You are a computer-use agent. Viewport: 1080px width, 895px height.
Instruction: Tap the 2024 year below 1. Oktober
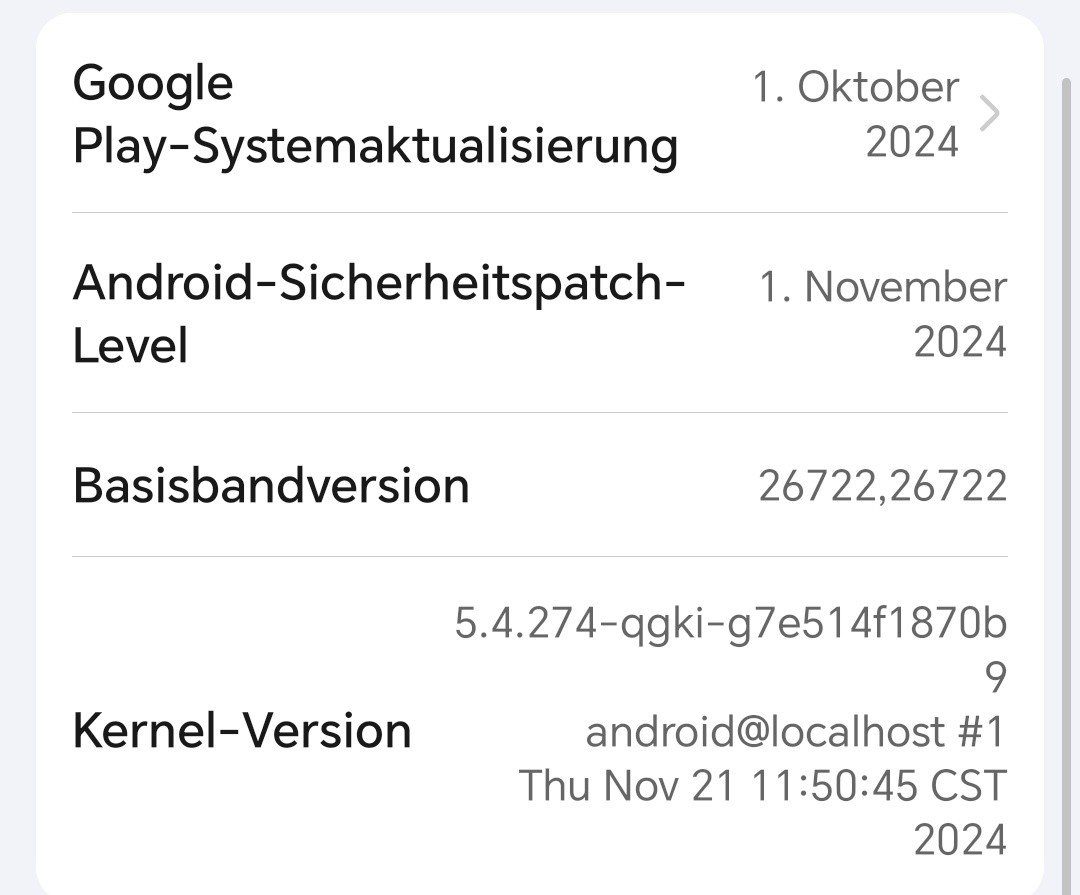[x=911, y=142]
